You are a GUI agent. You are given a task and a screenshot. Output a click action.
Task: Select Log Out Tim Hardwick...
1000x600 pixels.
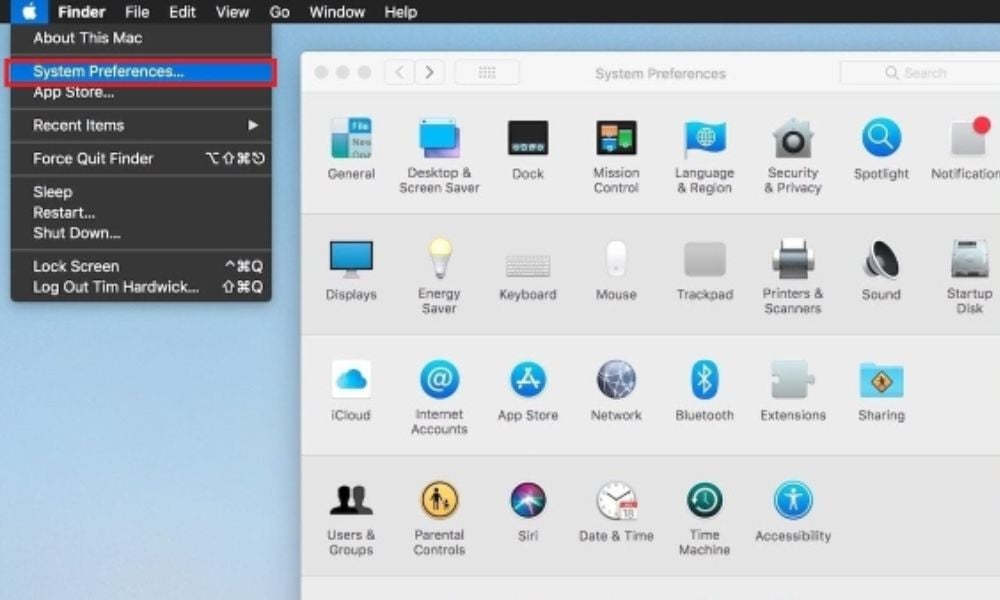(141, 287)
